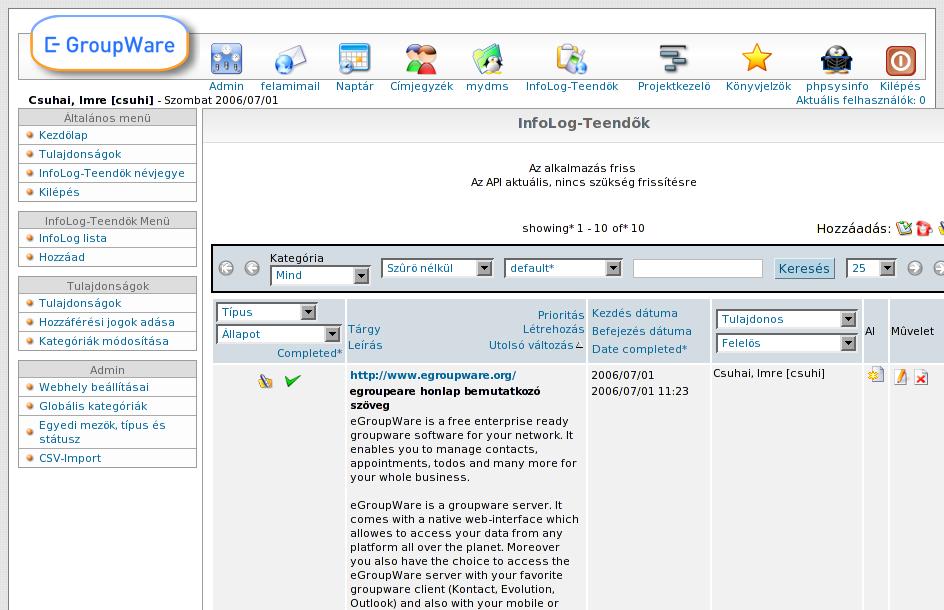Open the Könyvjelzők star icon
Screen dimensions: 944x610
click(x=757, y=58)
